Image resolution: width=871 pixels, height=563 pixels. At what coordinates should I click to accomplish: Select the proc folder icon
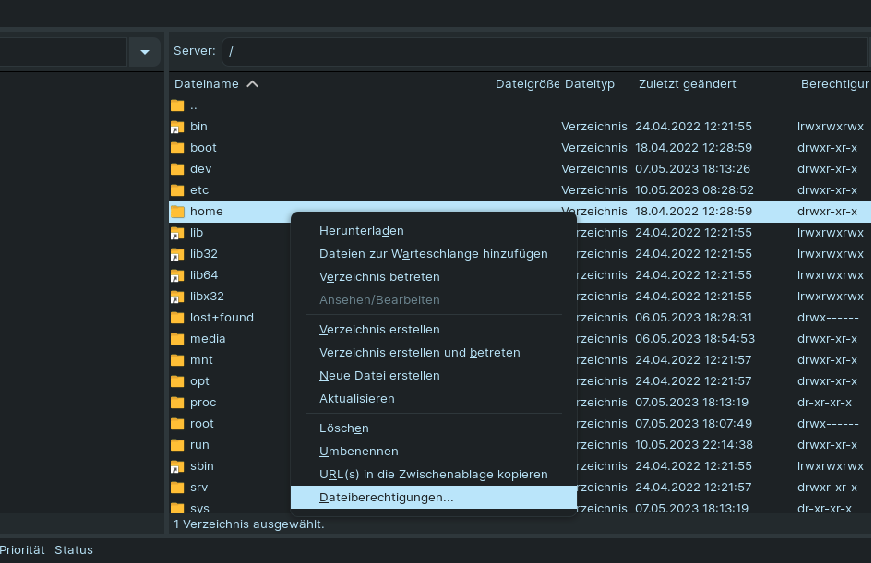pyautogui.click(x=177, y=403)
